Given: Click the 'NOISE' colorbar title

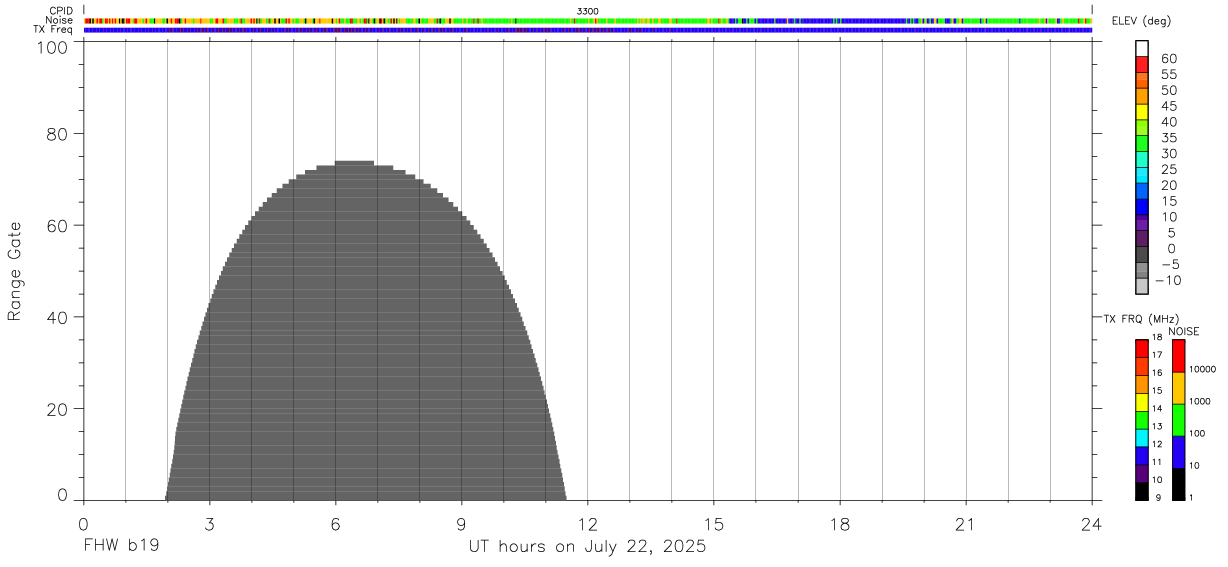Looking at the screenshot, I should pyautogui.click(x=1183, y=331).
